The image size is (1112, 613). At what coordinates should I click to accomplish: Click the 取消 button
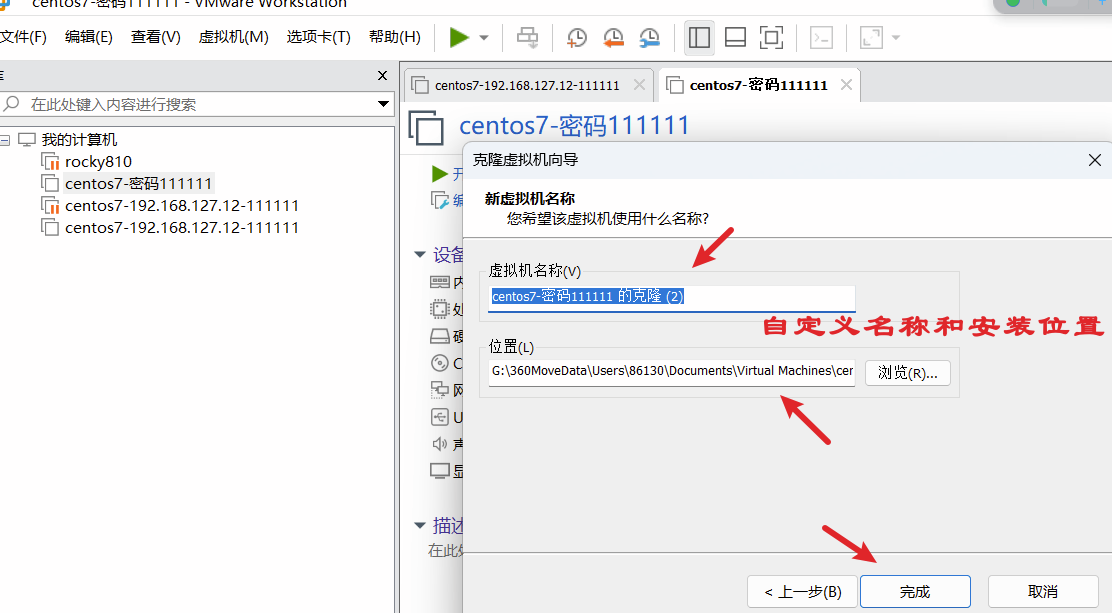(1042, 592)
